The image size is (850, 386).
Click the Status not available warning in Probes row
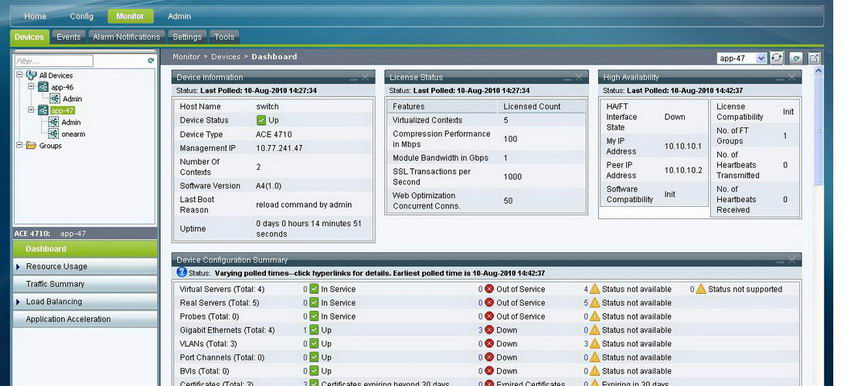point(595,316)
